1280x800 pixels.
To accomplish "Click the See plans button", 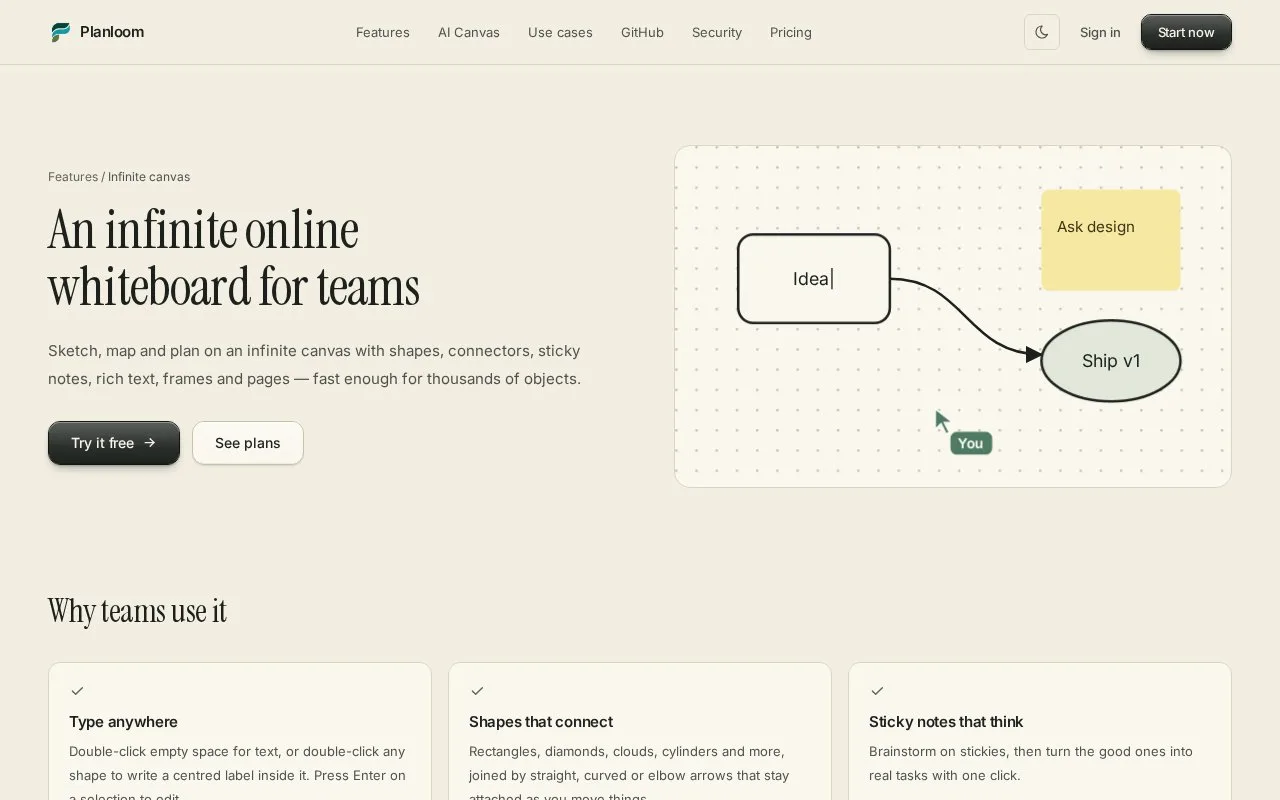I will click(x=248, y=443).
